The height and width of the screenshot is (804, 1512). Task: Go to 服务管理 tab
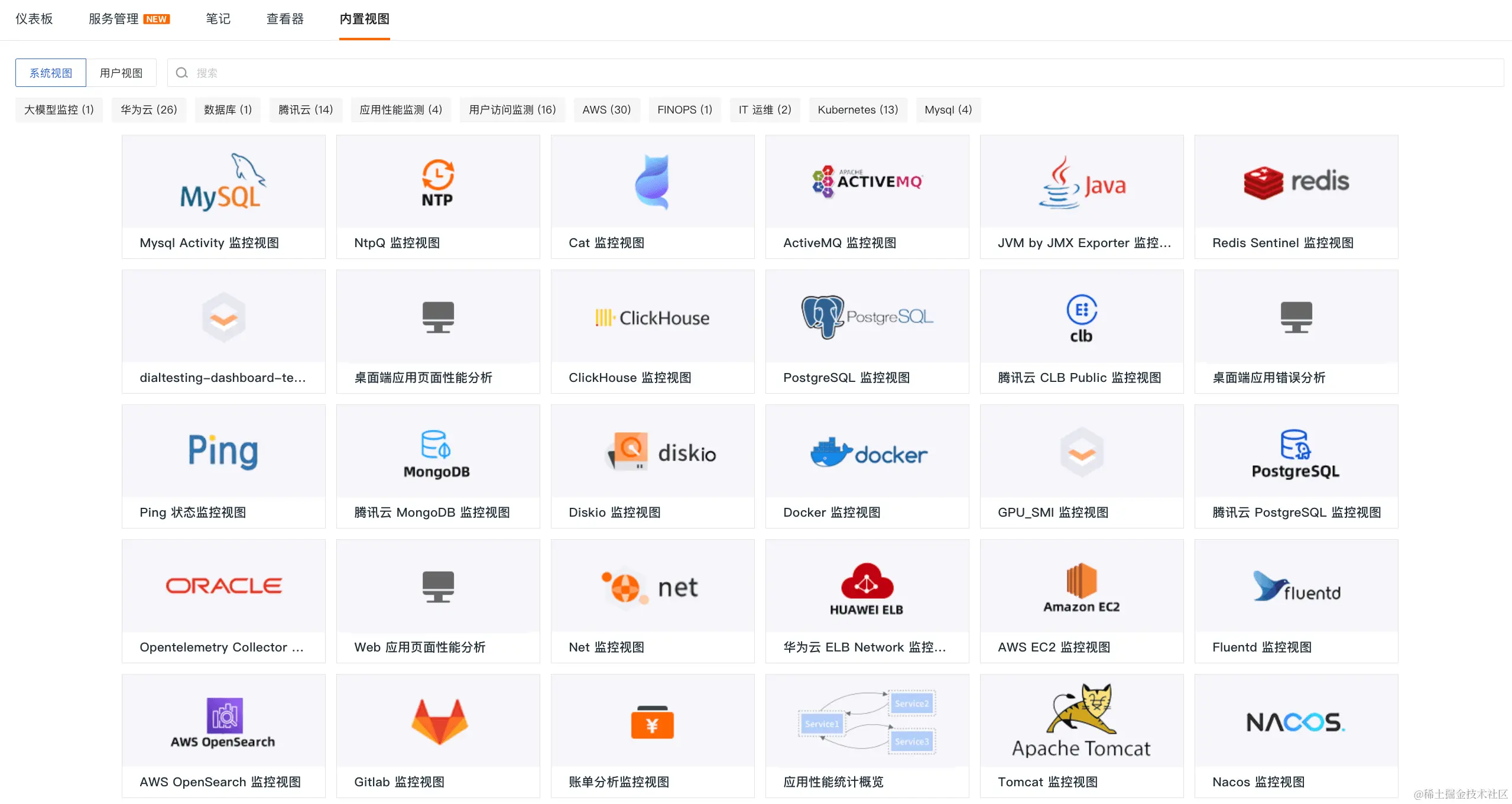(113, 19)
